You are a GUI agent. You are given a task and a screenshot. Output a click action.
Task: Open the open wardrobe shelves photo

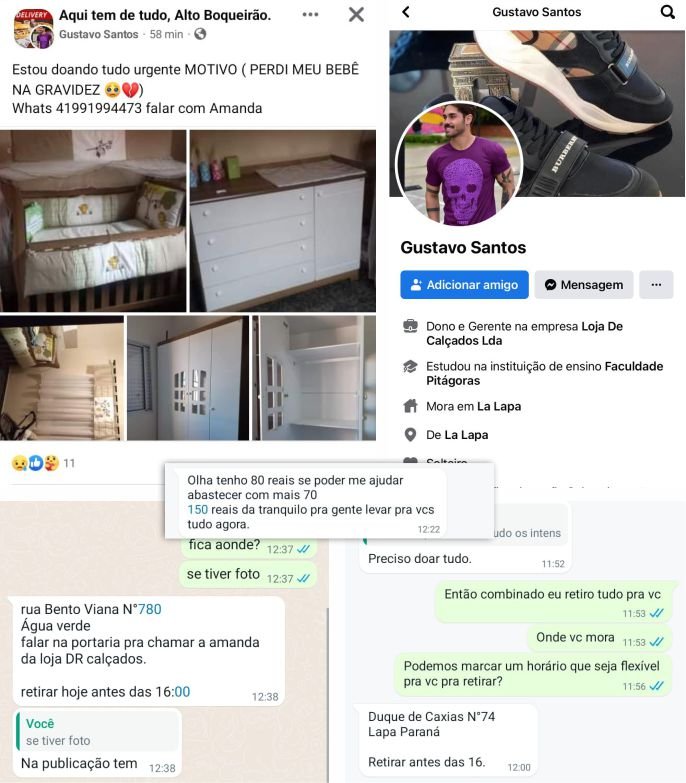click(314, 378)
